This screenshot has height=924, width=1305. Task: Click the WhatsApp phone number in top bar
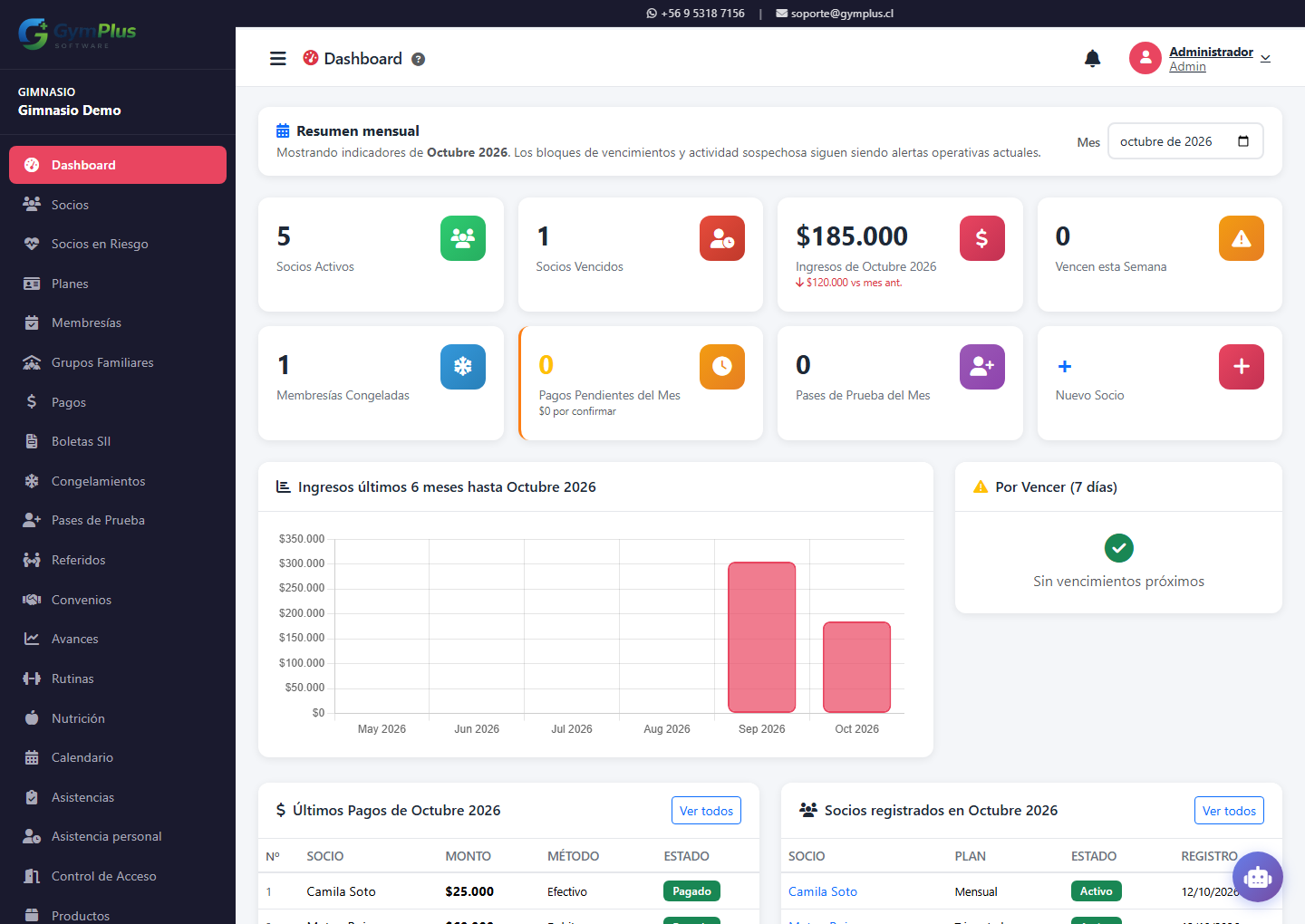695,14
